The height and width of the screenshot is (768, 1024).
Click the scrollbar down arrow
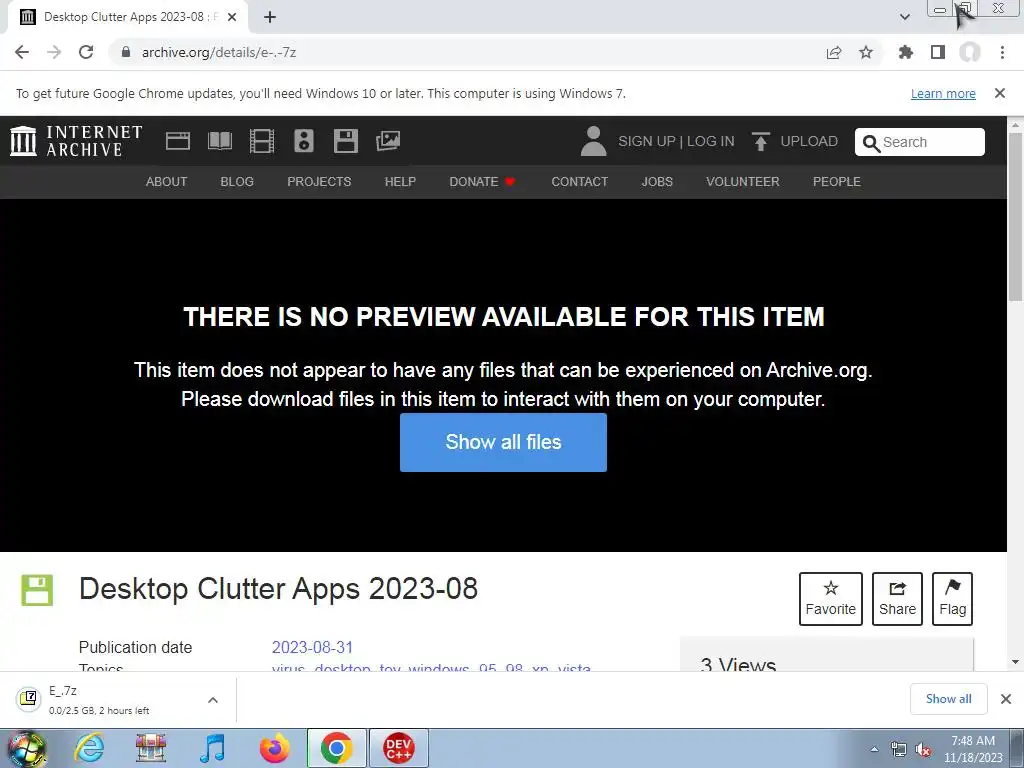pos(1016,662)
